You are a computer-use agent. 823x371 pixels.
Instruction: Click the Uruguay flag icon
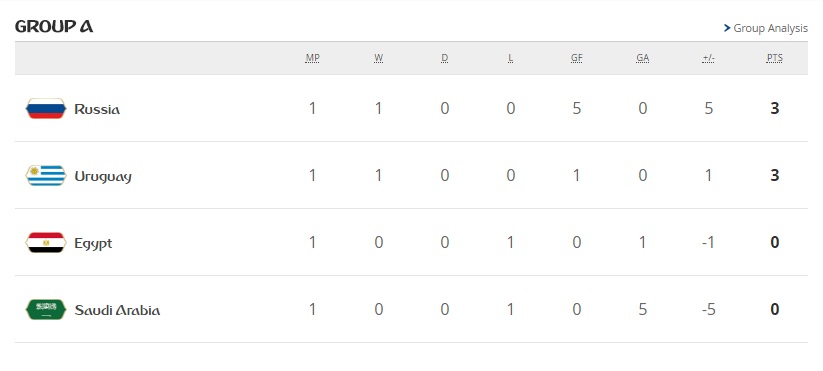46,176
